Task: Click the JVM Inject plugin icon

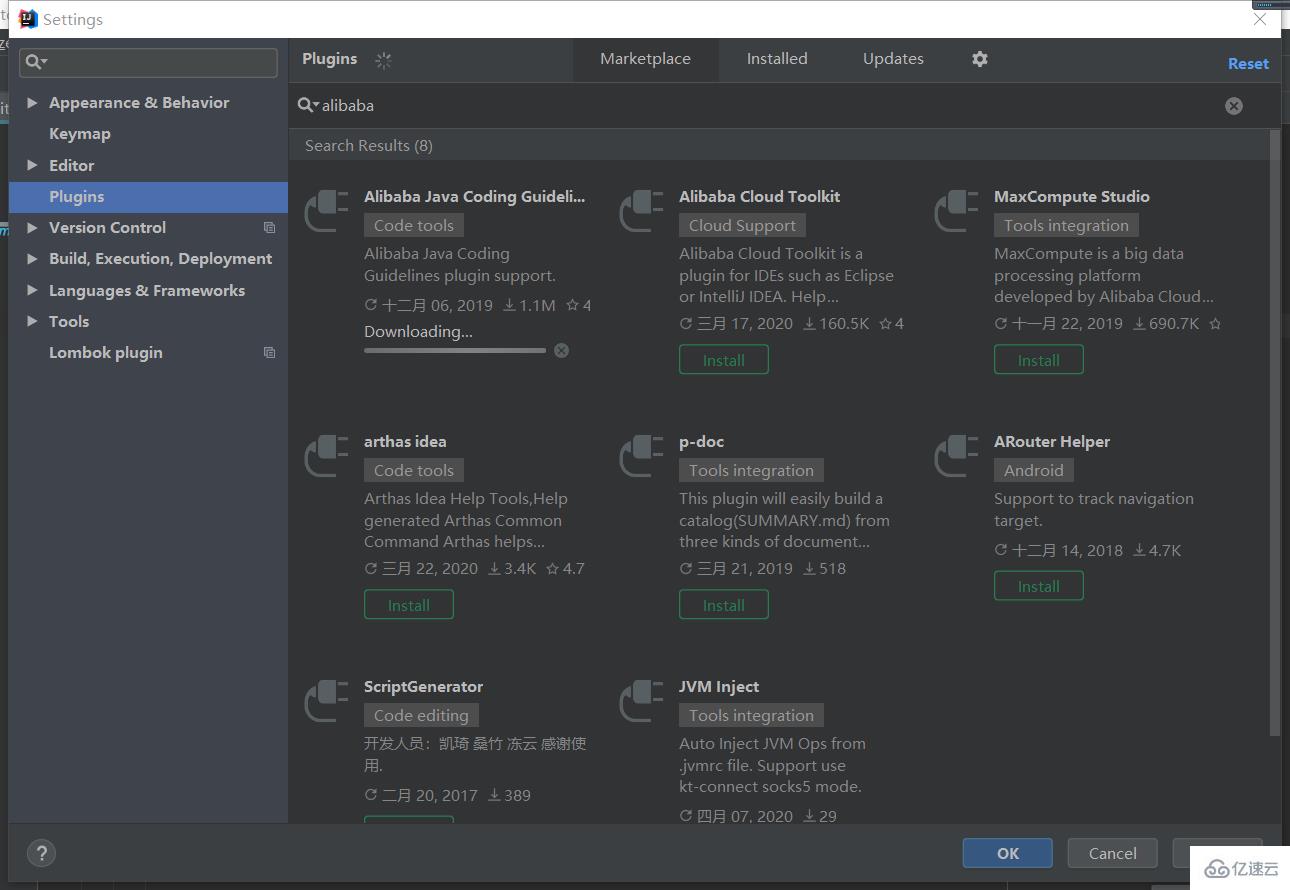Action: coord(641,701)
